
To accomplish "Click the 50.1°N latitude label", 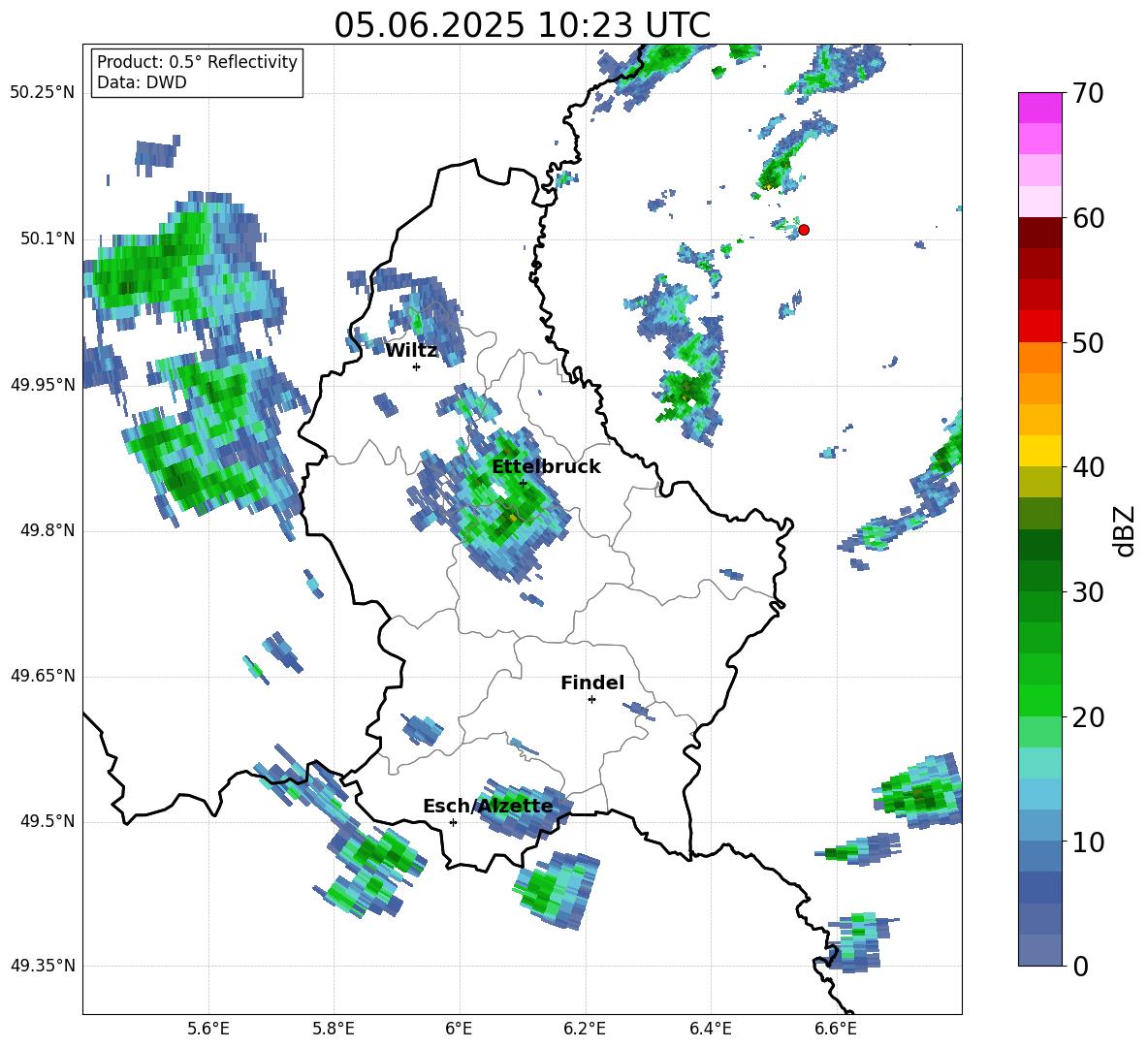I will coord(48,238).
